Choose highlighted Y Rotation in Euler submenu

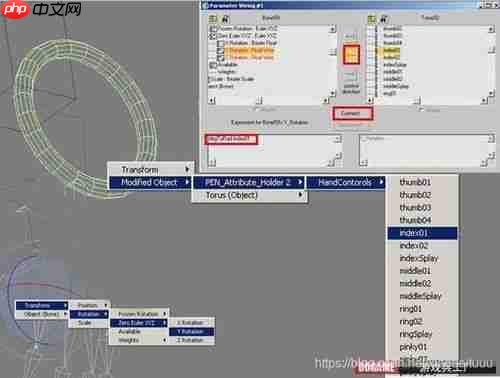tap(191, 331)
